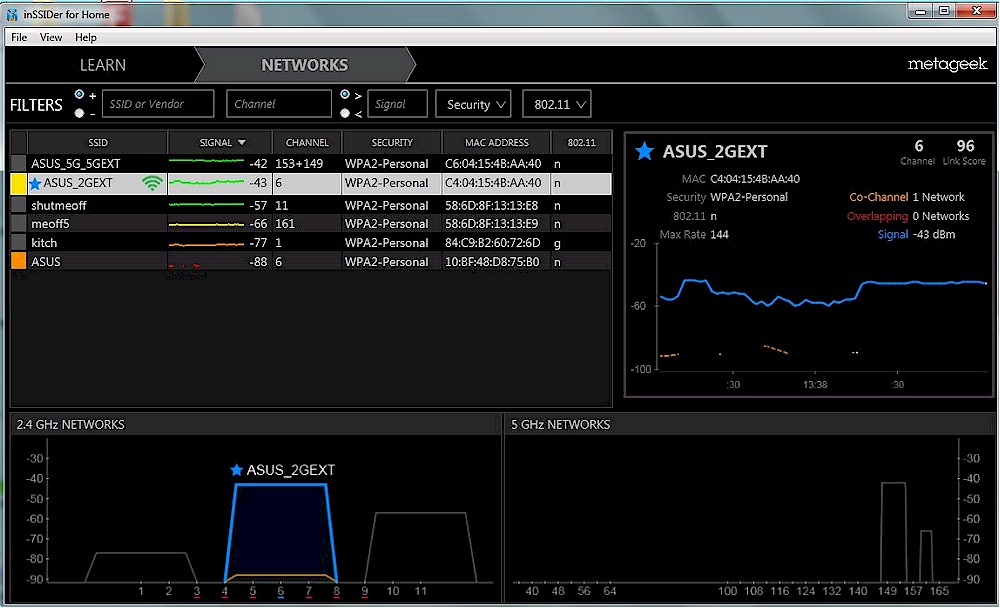
Task: Open the File menu
Action: point(19,37)
